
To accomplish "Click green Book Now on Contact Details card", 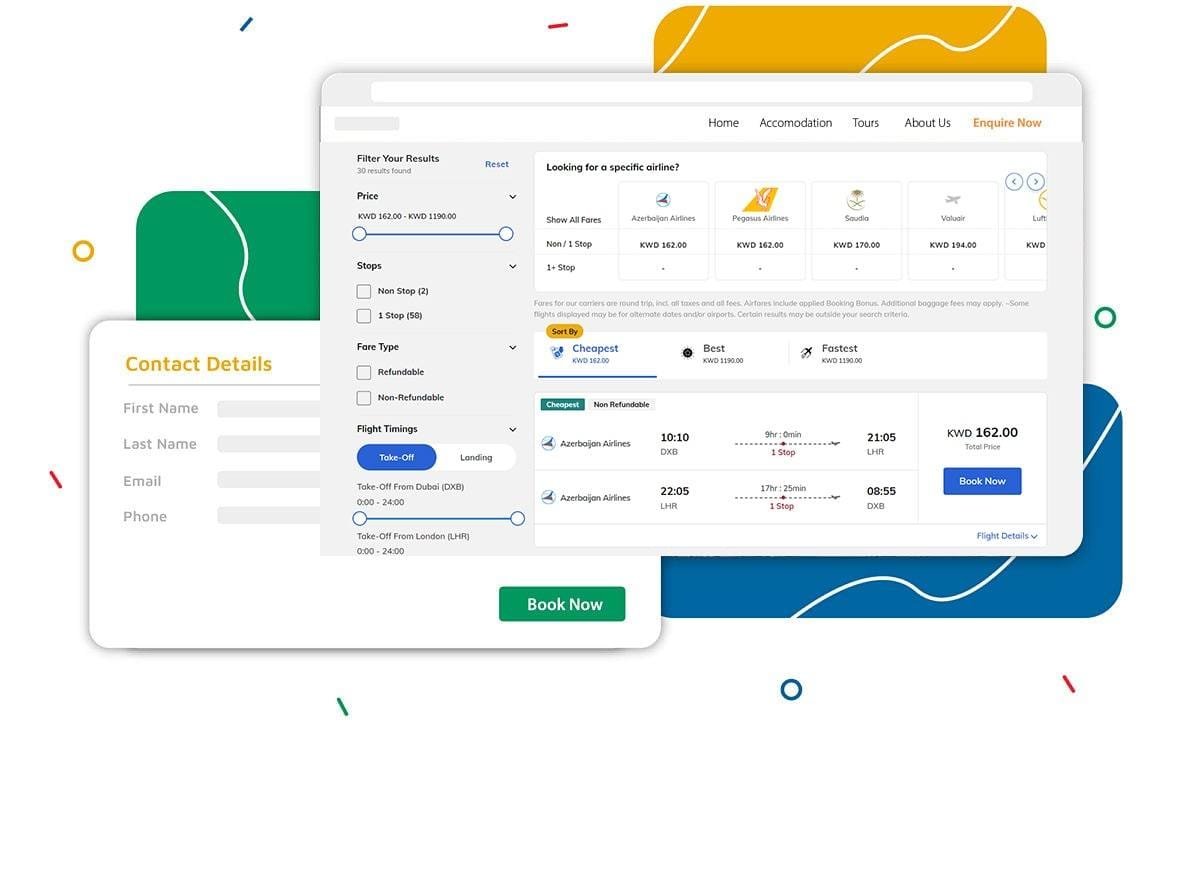I will [x=562, y=604].
